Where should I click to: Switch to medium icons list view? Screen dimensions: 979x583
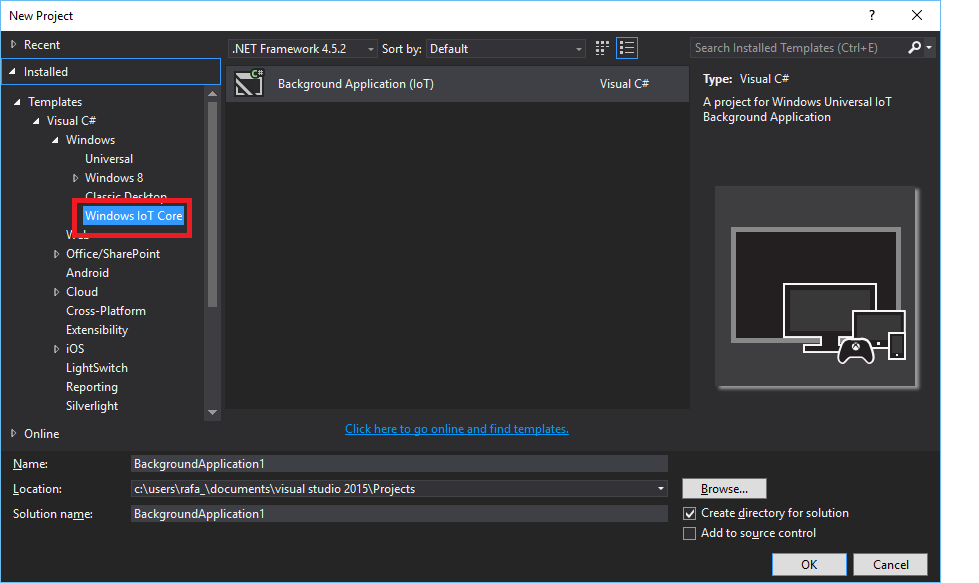click(627, 48)
